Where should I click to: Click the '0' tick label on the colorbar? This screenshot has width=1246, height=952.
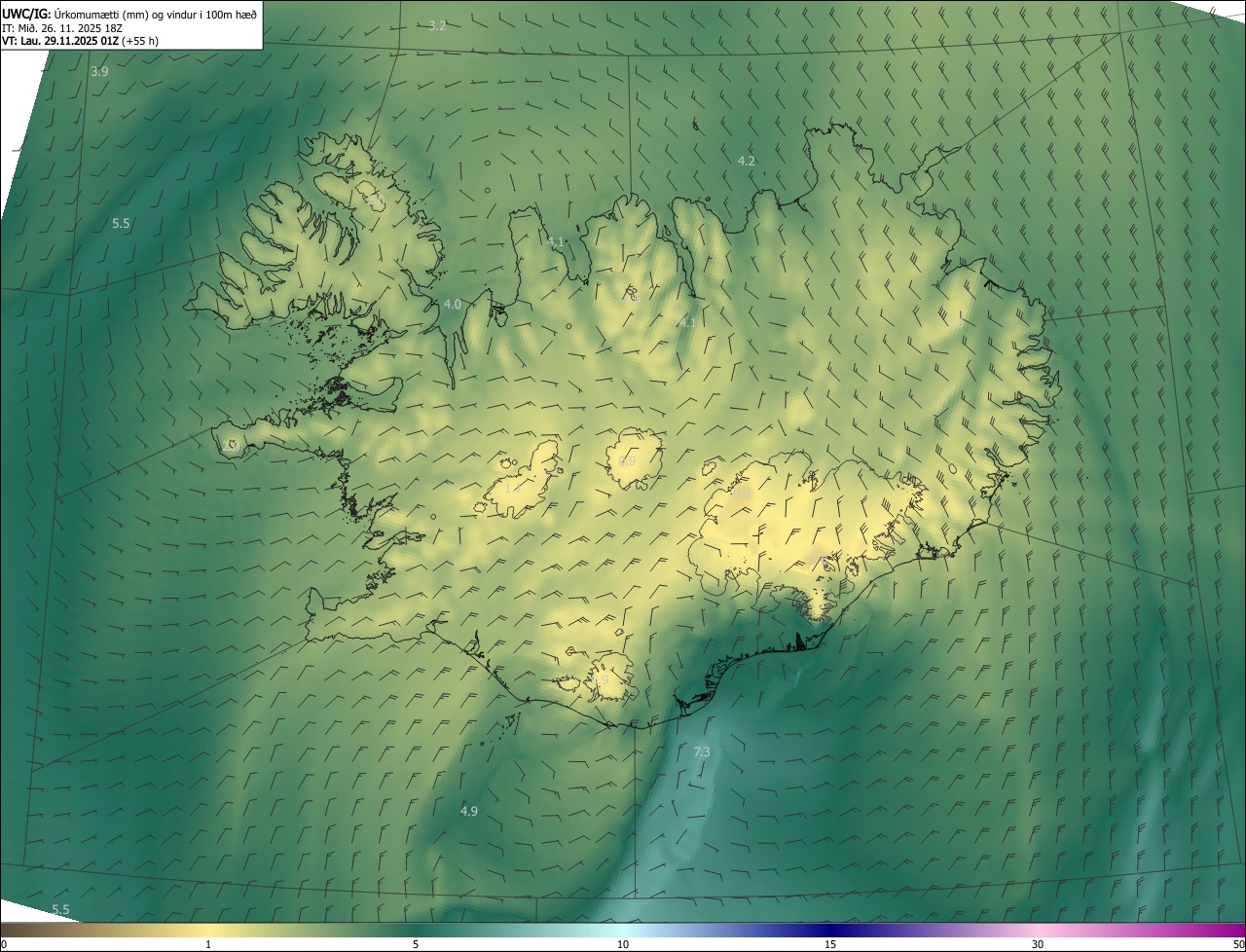click(4, 944)
